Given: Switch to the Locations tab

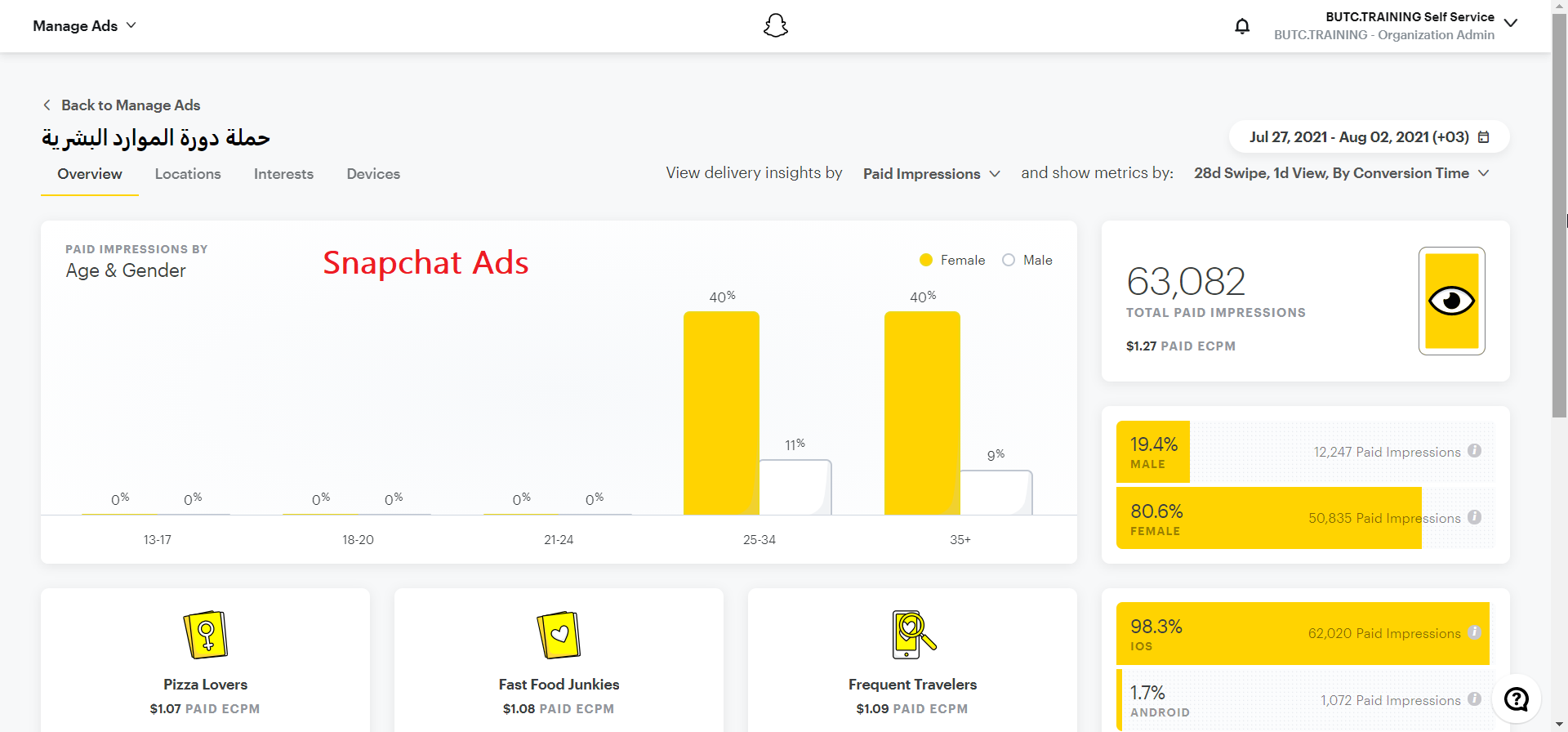Looking at the screenshot, I should tap(188, 174).
